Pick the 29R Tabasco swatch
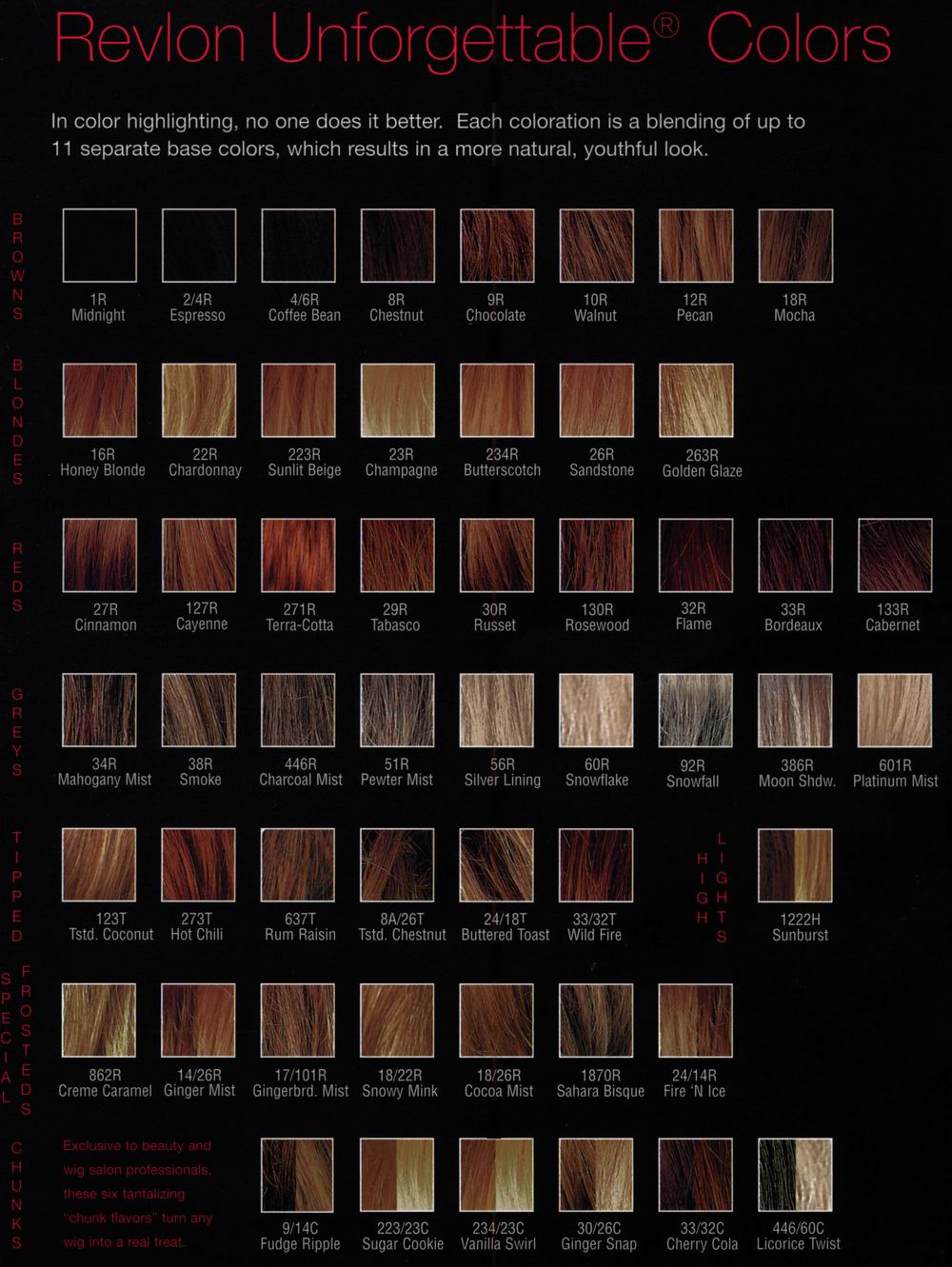This screenshot has height=1267, width=952. coord(398,555)
